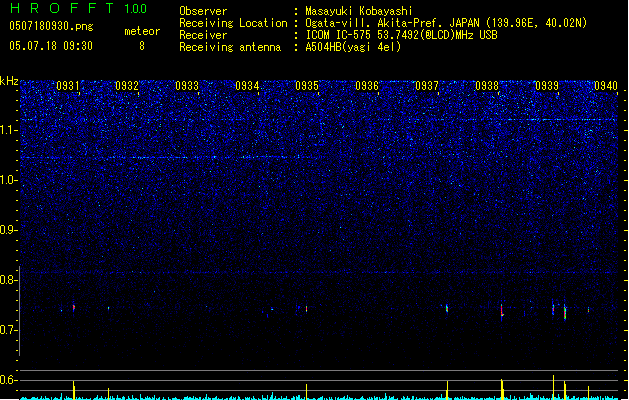
Task: Click the gray vertical bar beside the 0.8 kHz label
Action: coord(19,310)
